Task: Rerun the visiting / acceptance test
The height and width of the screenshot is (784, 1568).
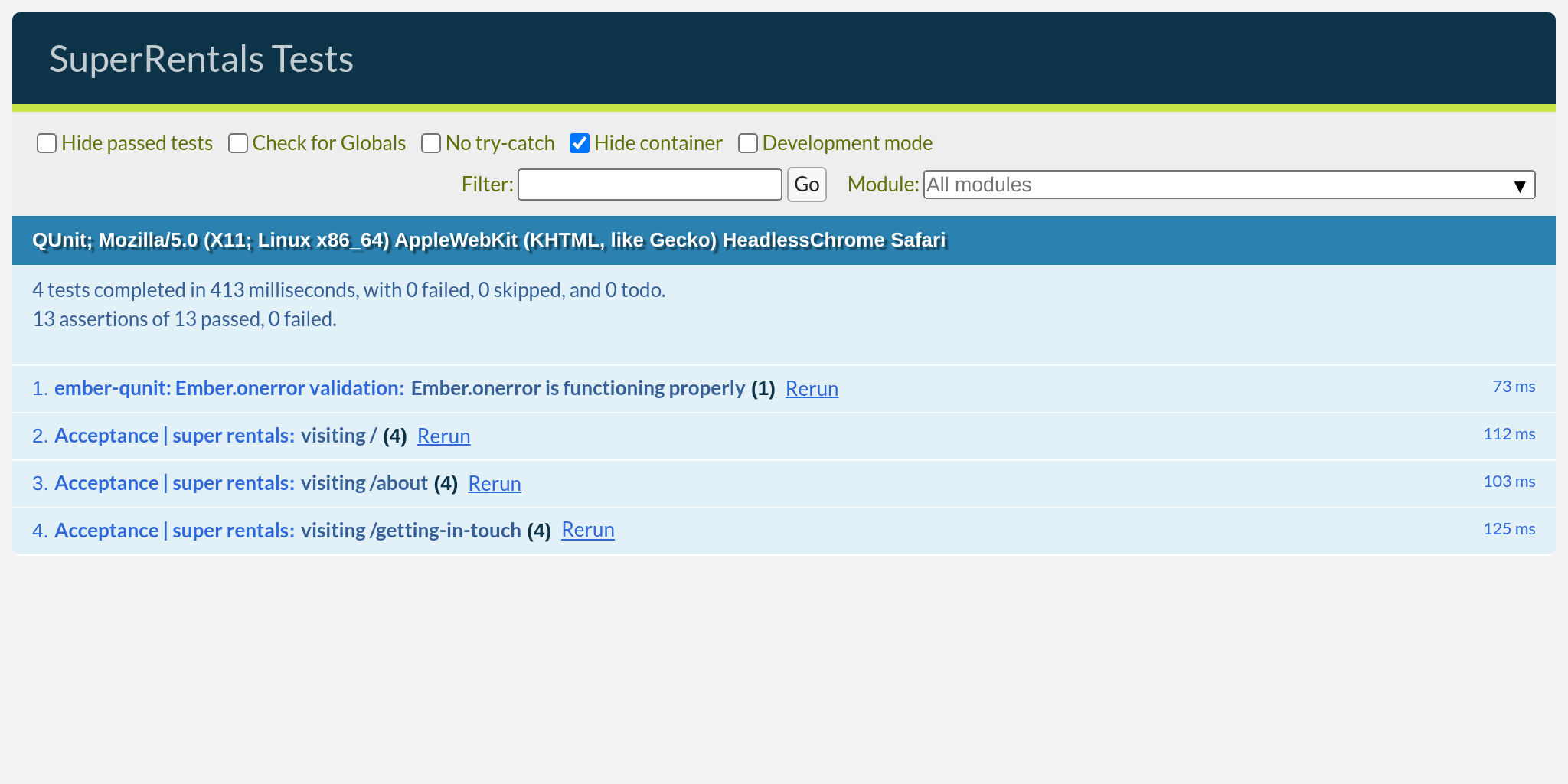Action: pyautogui.click(x=443, y=436)
